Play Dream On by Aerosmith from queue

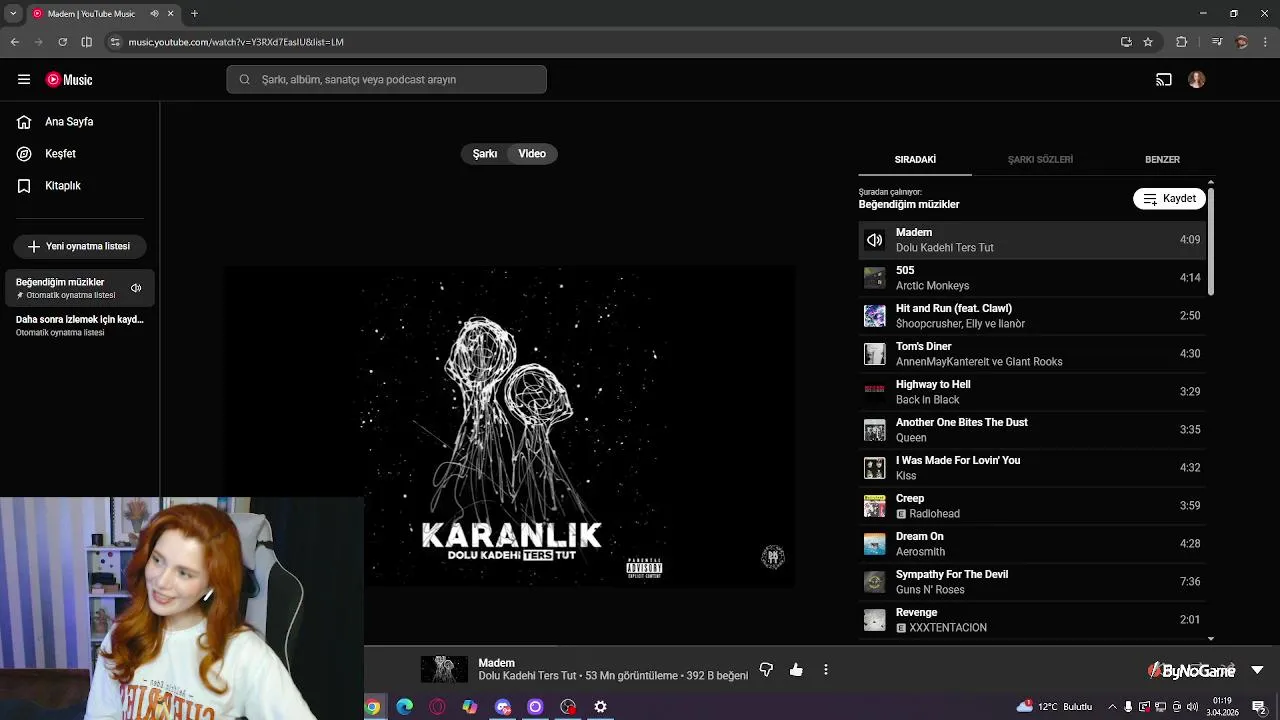[1032, 544]
